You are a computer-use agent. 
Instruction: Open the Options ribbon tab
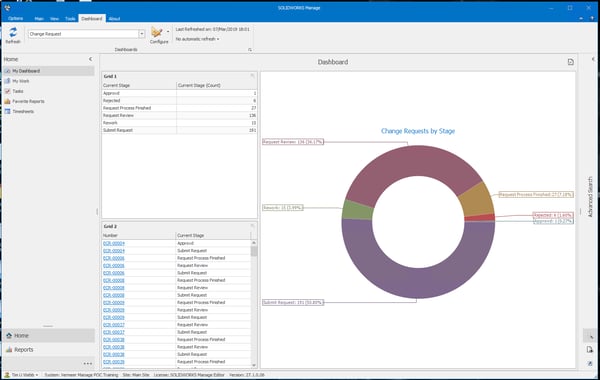click(x=15, y=18)
